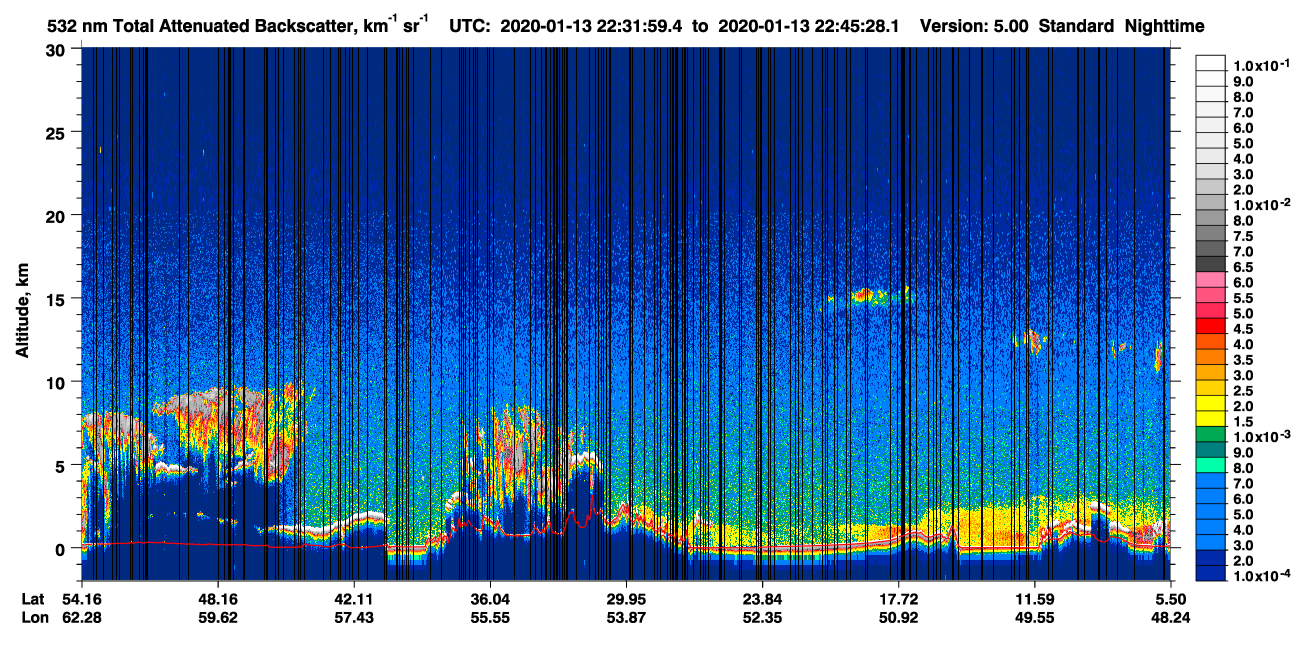1300x667 pixels.
Task: Click the latitude value 29.95
Action: 626,599
